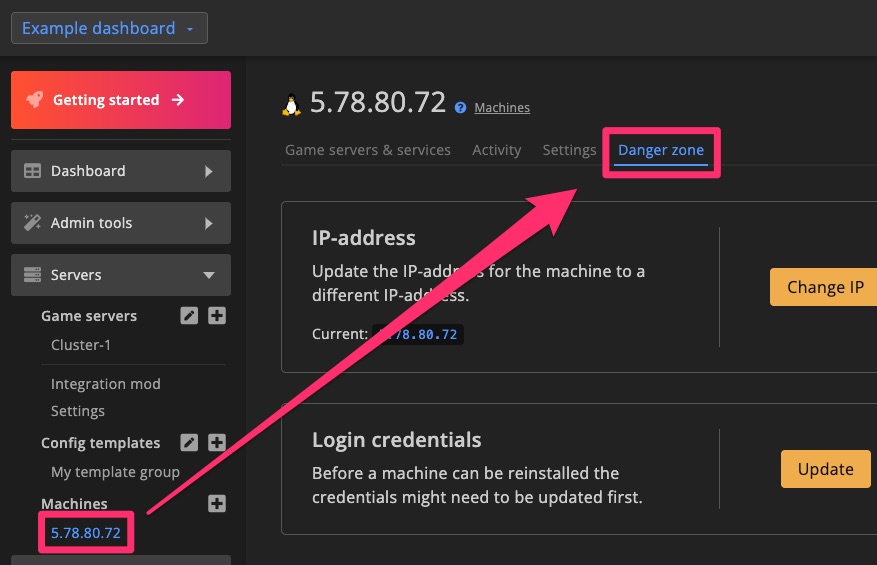Add a new machine with plus icon
Screen dimensions: 877x565
click(x=217, y=504)
